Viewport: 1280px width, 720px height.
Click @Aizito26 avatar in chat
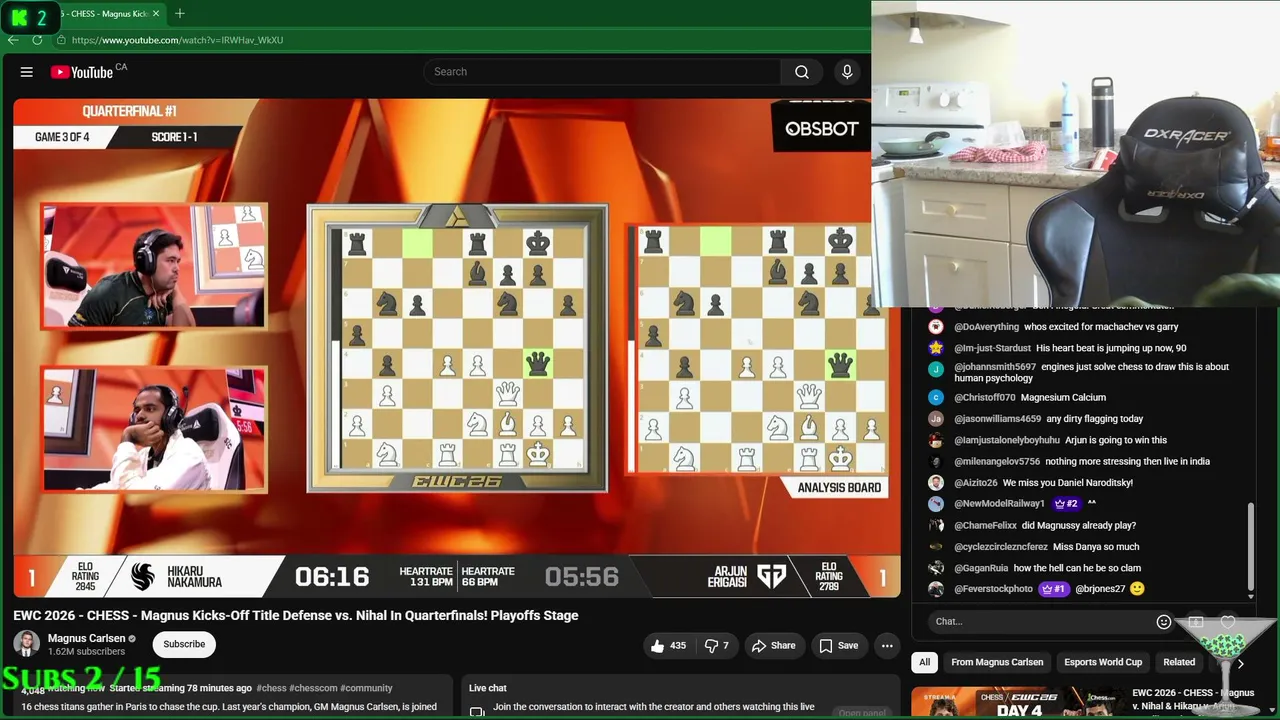pos(936,483)
